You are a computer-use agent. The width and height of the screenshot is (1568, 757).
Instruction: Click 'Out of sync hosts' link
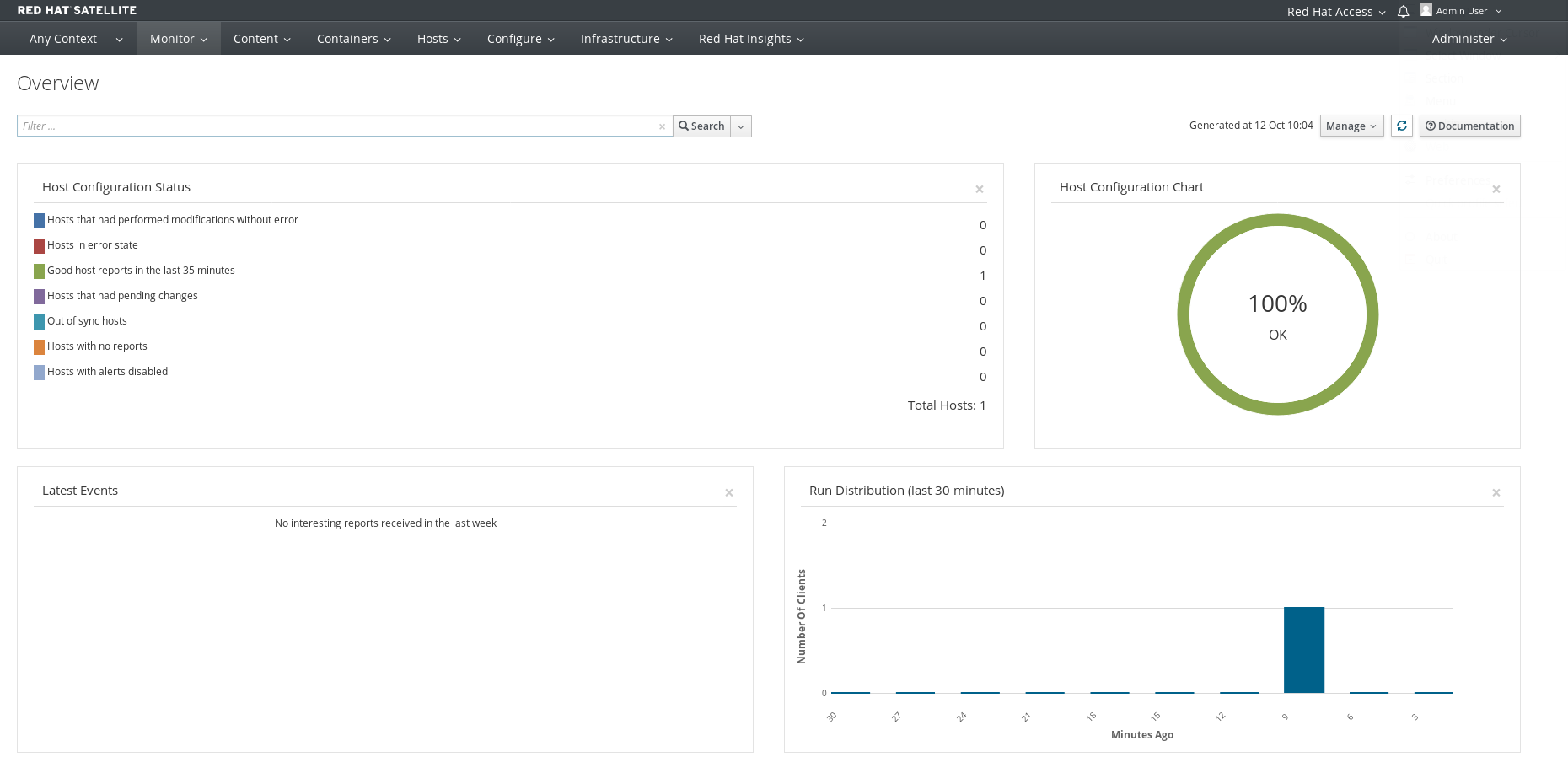coord(87,321)
